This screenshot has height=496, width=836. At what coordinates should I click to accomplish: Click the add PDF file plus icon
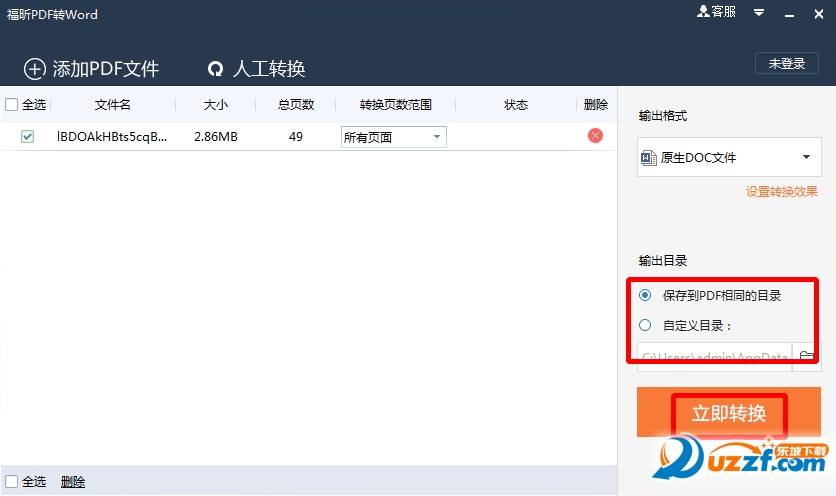pyautogui.click(x=35, y=69)
